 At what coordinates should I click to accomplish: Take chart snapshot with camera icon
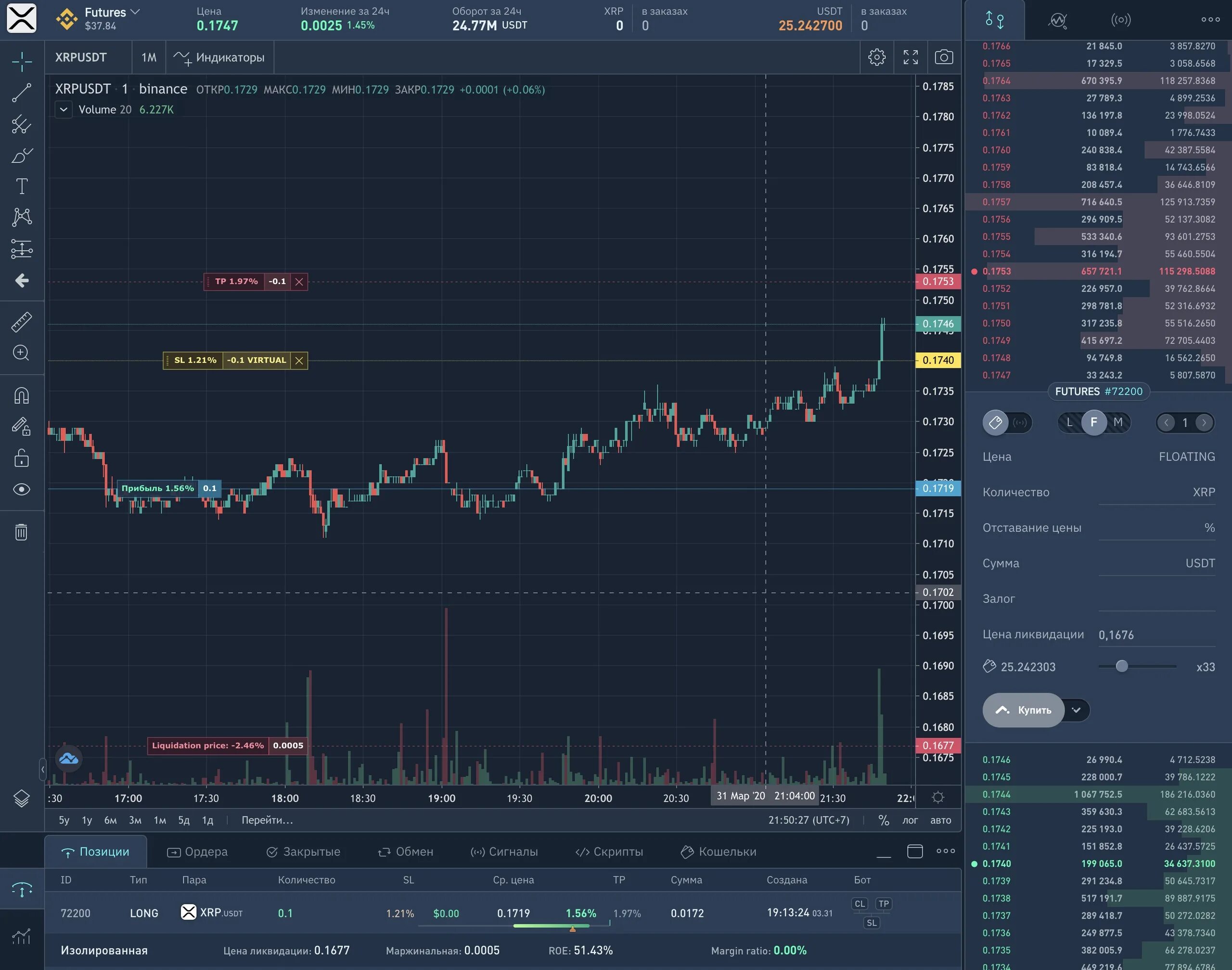click(944, 57)
